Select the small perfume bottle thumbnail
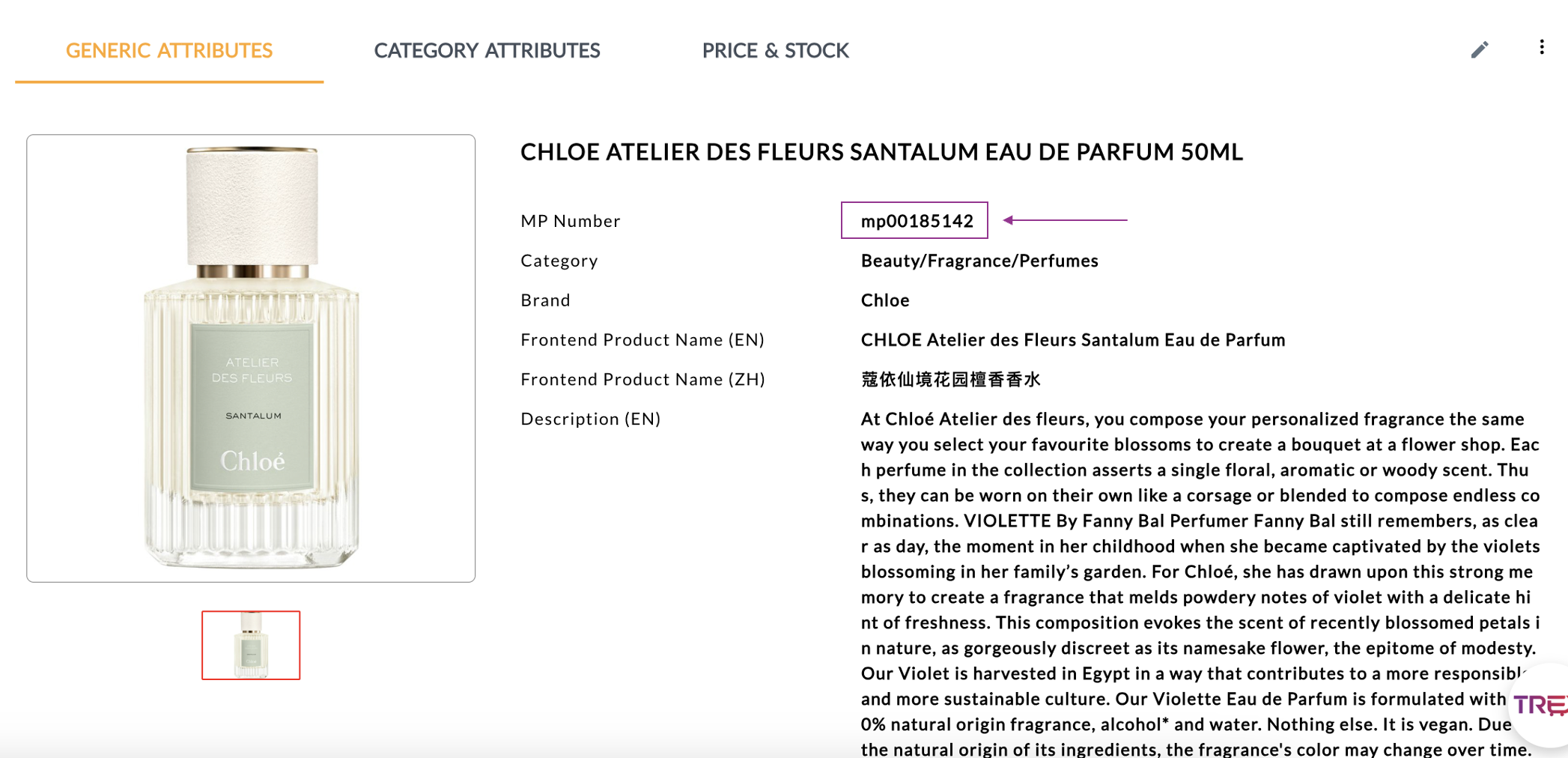 pos(251,645)
